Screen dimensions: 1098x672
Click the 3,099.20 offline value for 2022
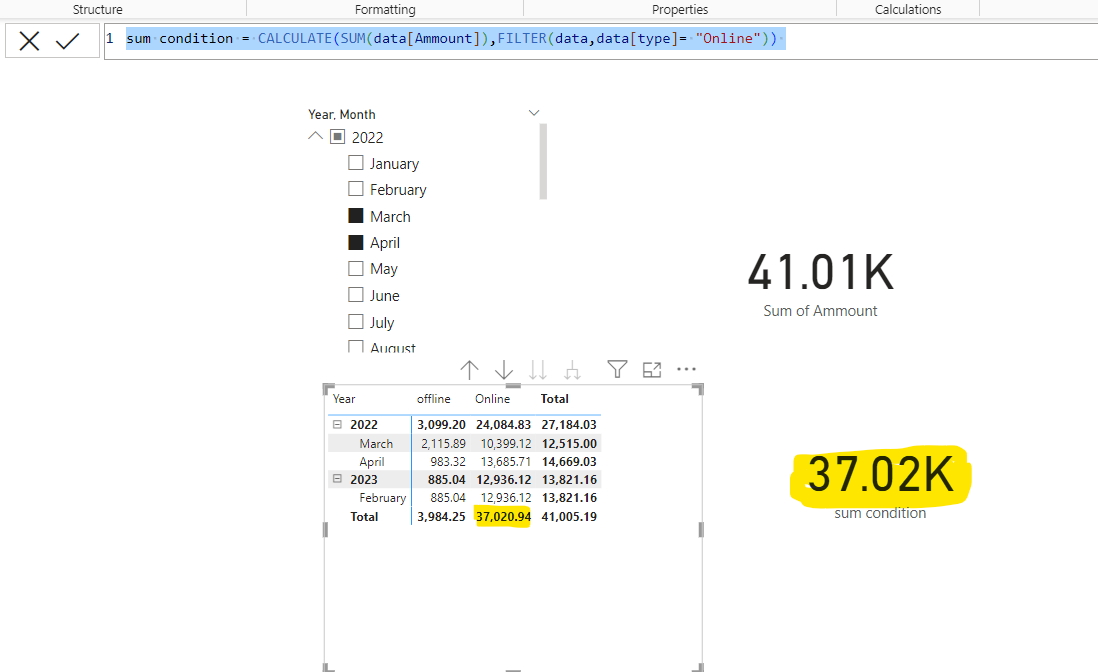click(x=441, y=424)
